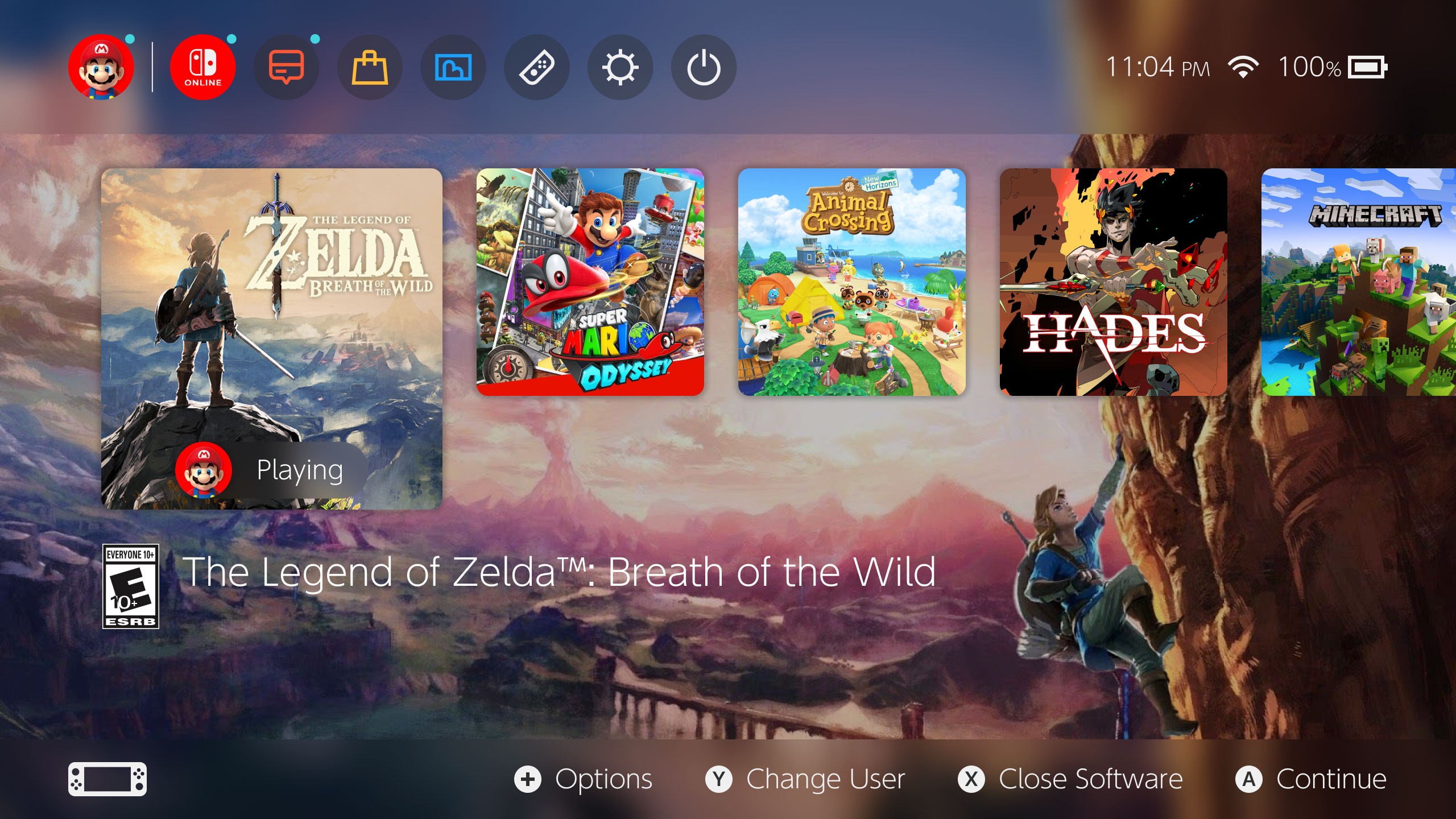Click the Change User button

click(x=805, y=779)
